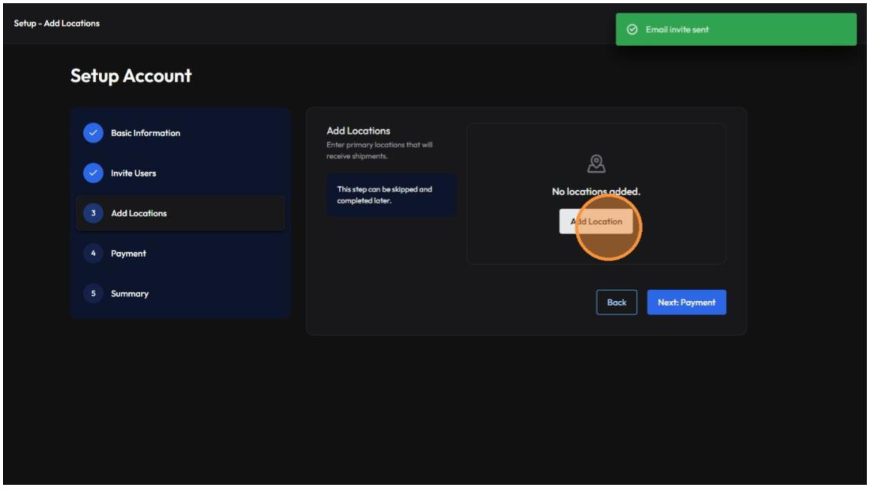Image resolution: width=876 pixels, height=493 pixels.
Task: Click 'This step can be skipped' note
Action: tap(394, 196)
